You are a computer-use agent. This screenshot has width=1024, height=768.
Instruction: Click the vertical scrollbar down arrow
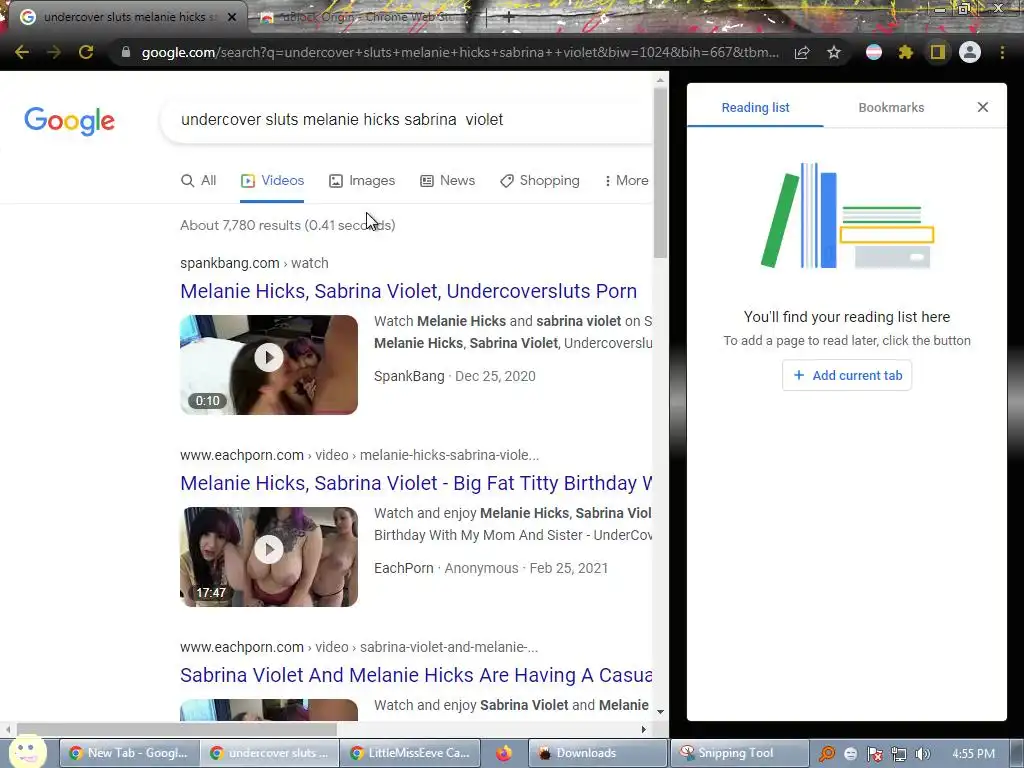660,712
